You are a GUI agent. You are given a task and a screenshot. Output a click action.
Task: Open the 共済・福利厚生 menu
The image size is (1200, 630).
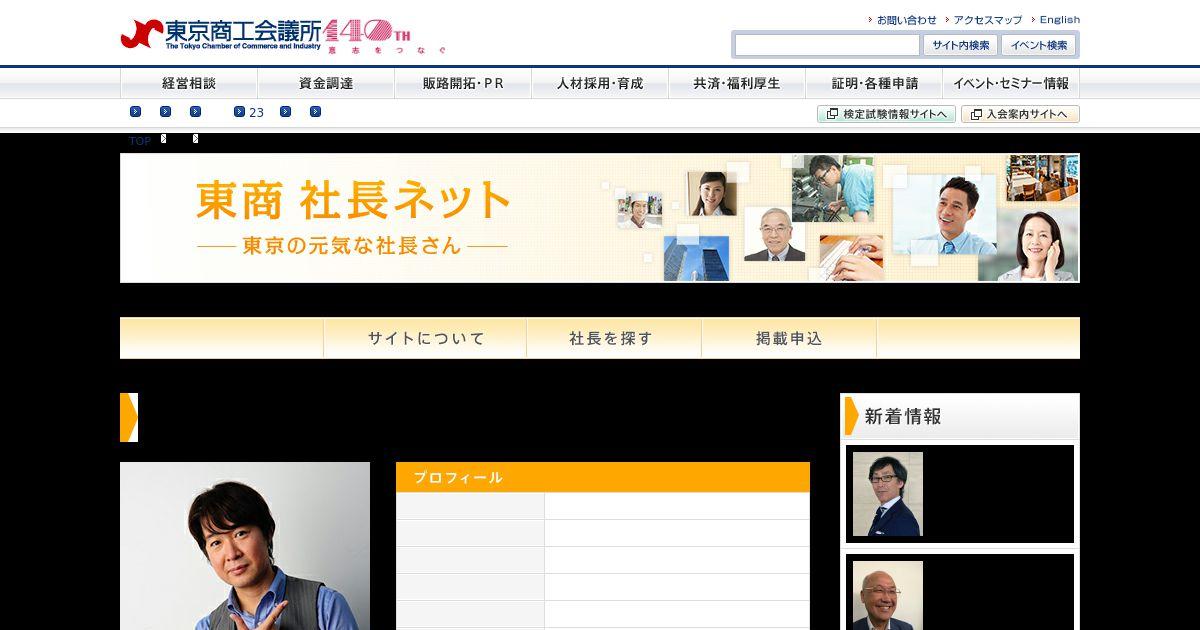click(737, 83)
